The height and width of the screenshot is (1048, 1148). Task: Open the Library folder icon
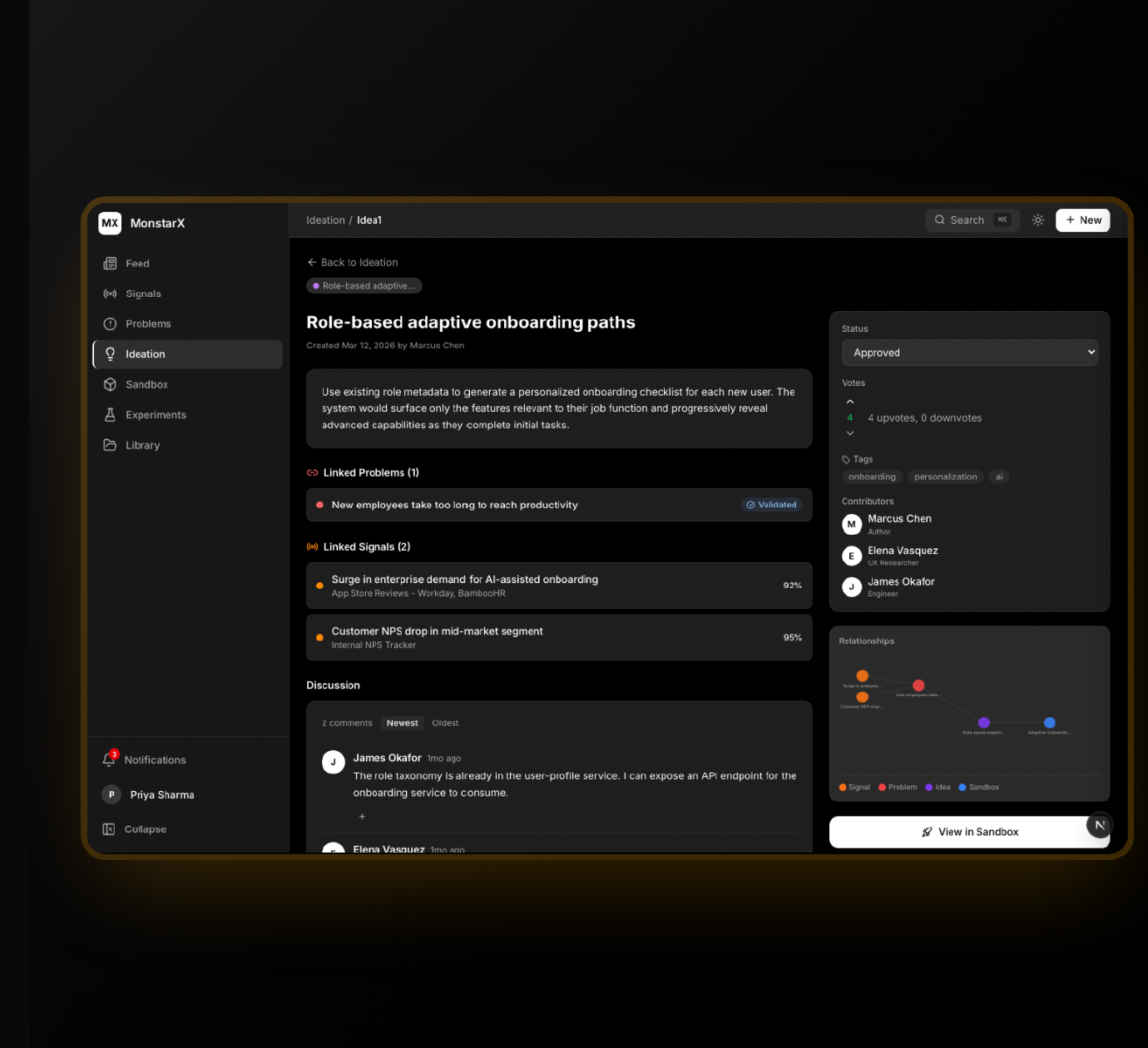[x=110, y=445]
